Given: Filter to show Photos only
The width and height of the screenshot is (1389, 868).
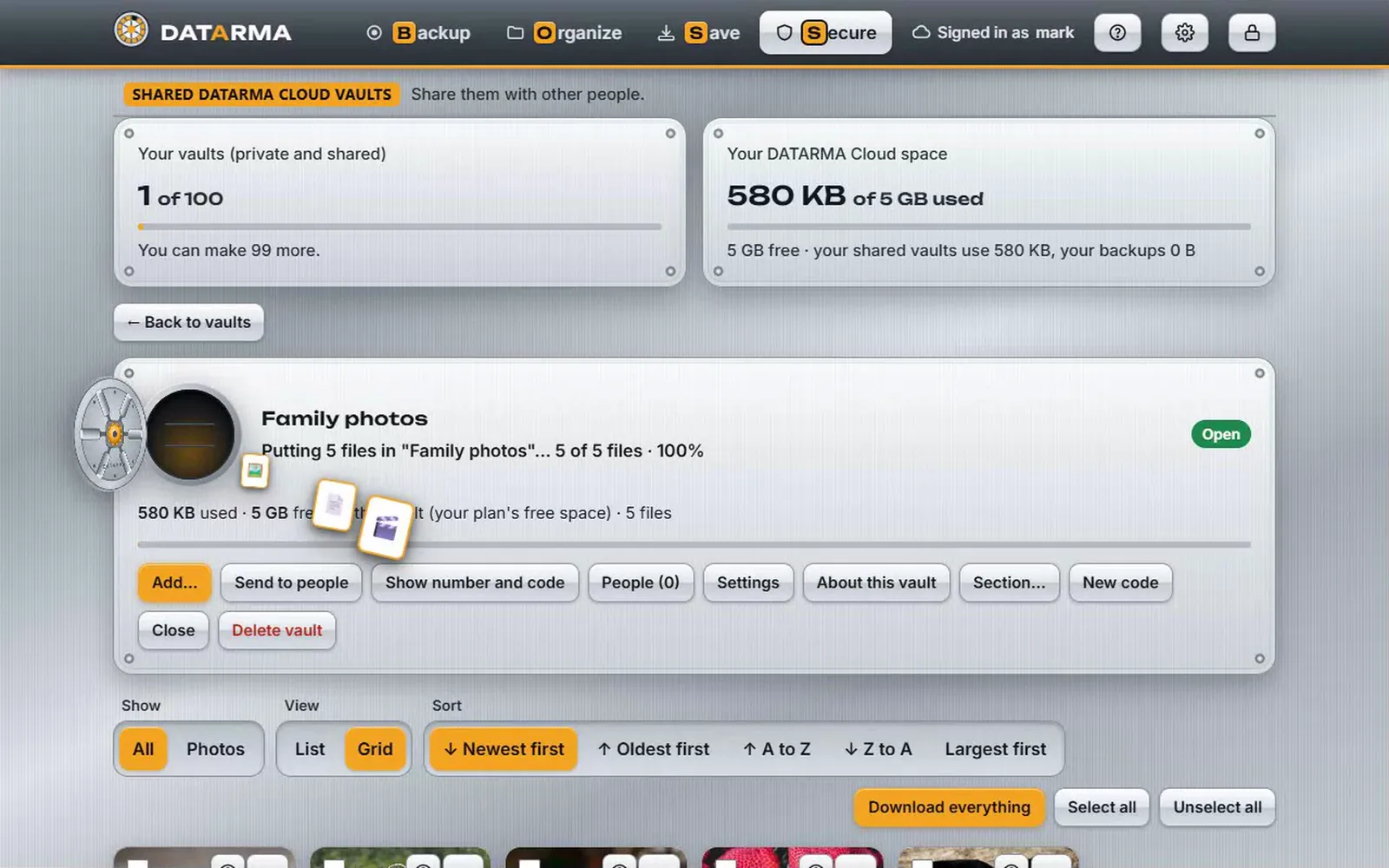Looking at the screenshot, I should point(215,749).
